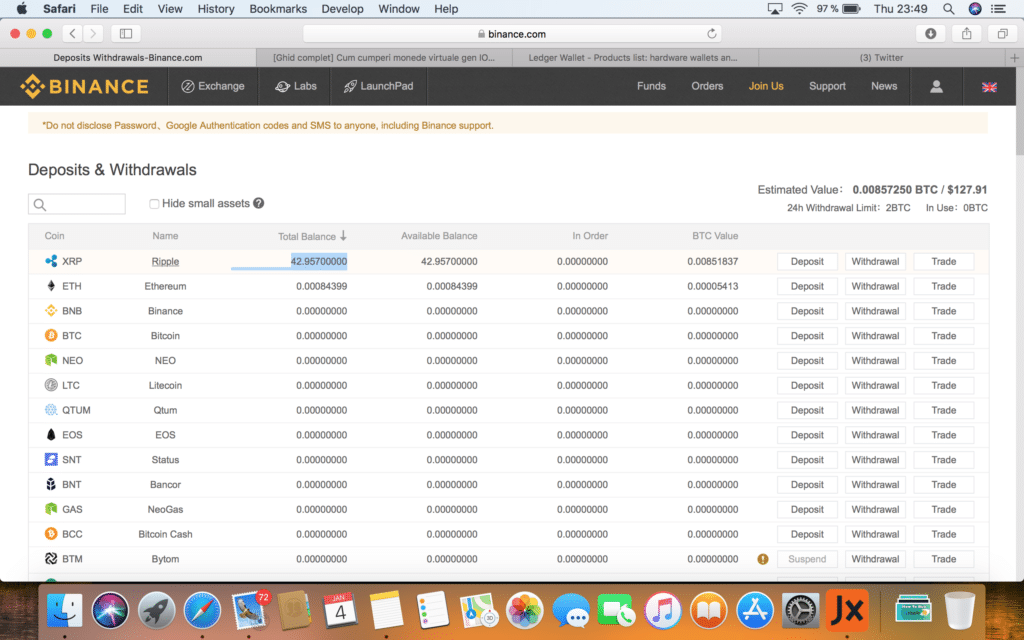Click the QTUM coin icon
The image size is (1024, 640).
(x=51, y=410)
